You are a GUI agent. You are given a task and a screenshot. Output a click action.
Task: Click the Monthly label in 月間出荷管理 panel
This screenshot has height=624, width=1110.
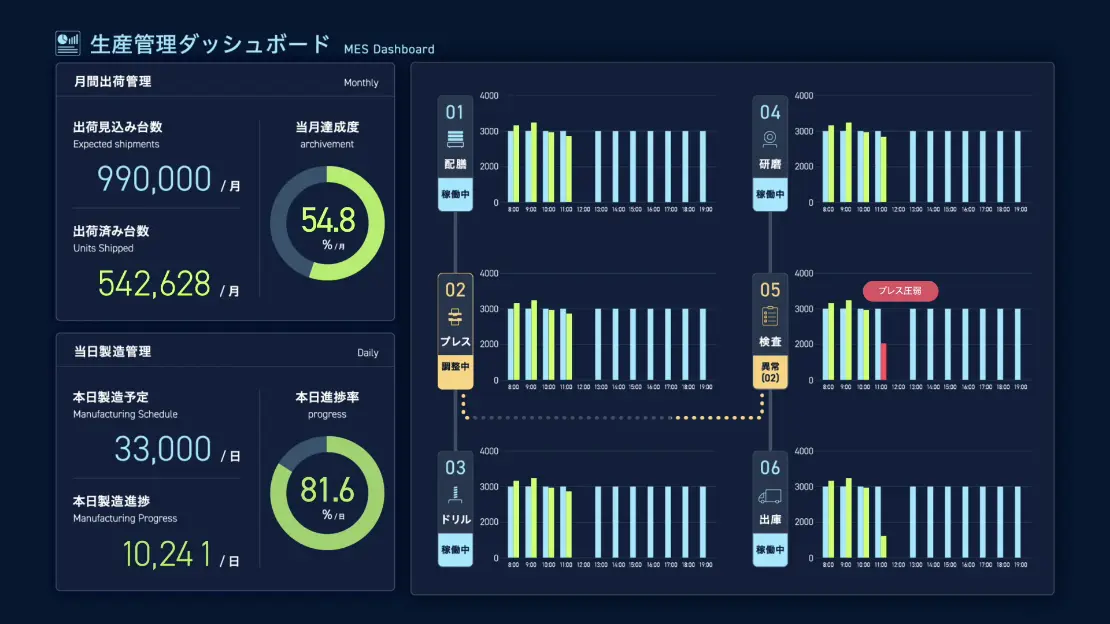[361, 83]
